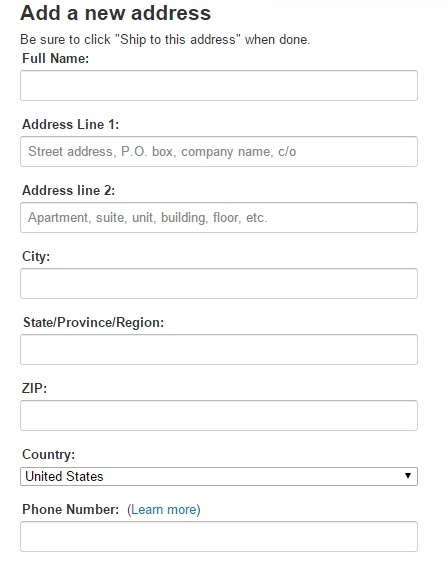Select the Address line 2 apartment field

tap(219, 217)
